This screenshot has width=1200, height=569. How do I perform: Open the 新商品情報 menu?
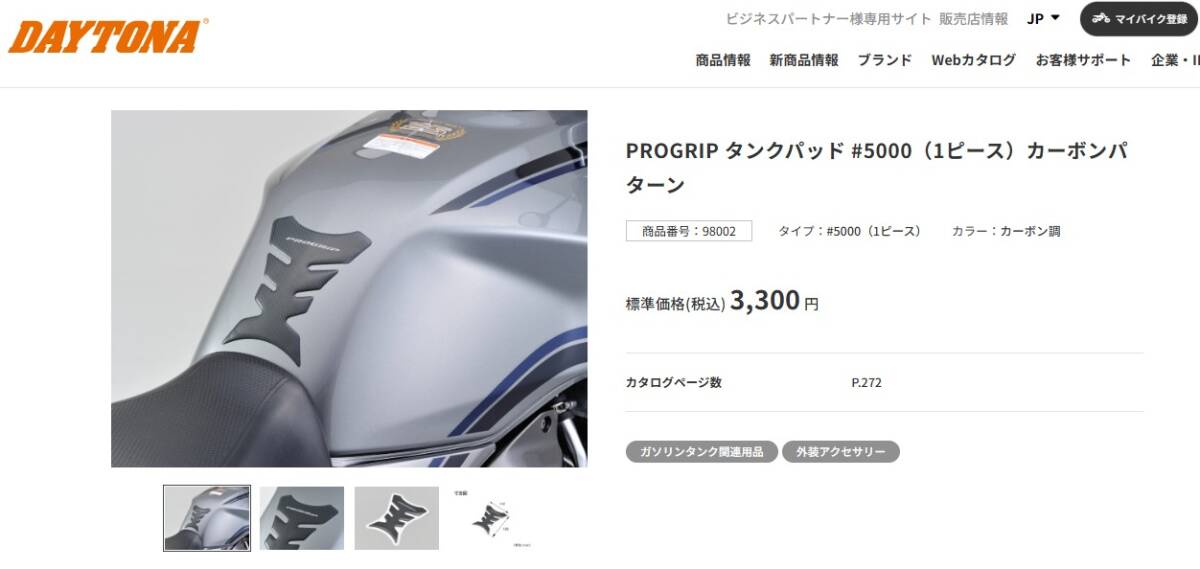pyautogui.click(x=804, y=60)
